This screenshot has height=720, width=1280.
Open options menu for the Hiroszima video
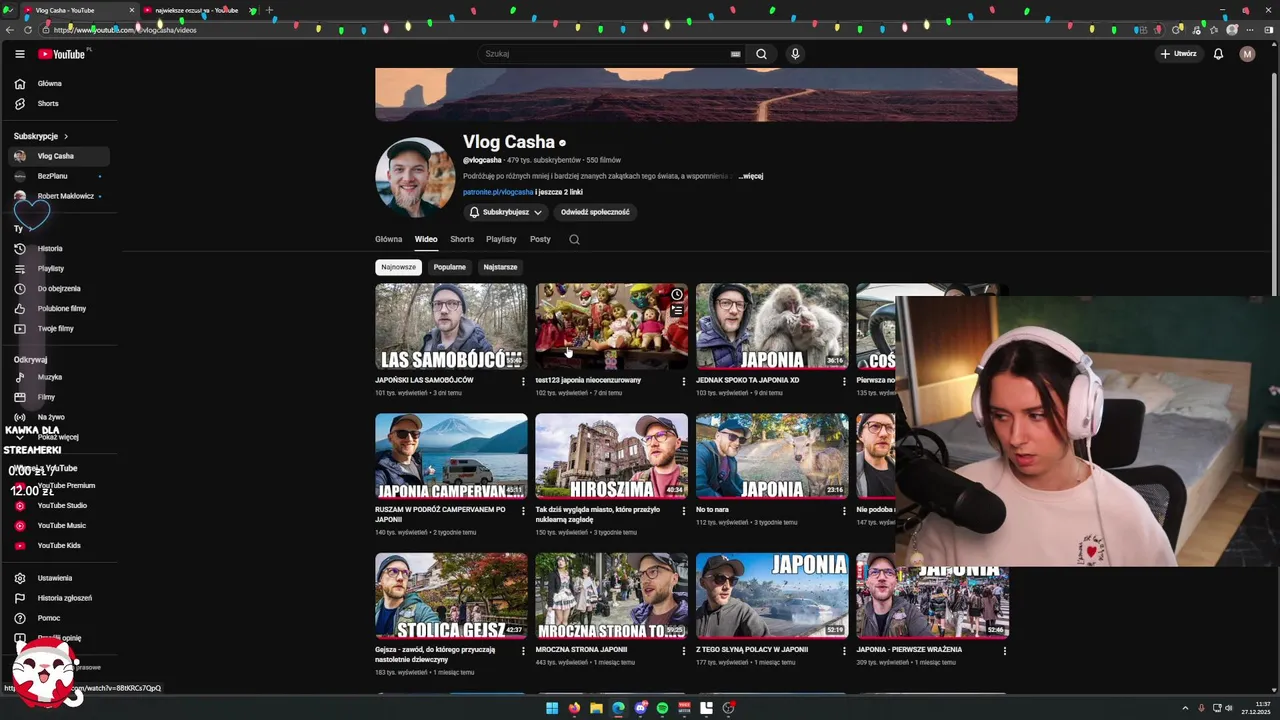pos(684,511)
